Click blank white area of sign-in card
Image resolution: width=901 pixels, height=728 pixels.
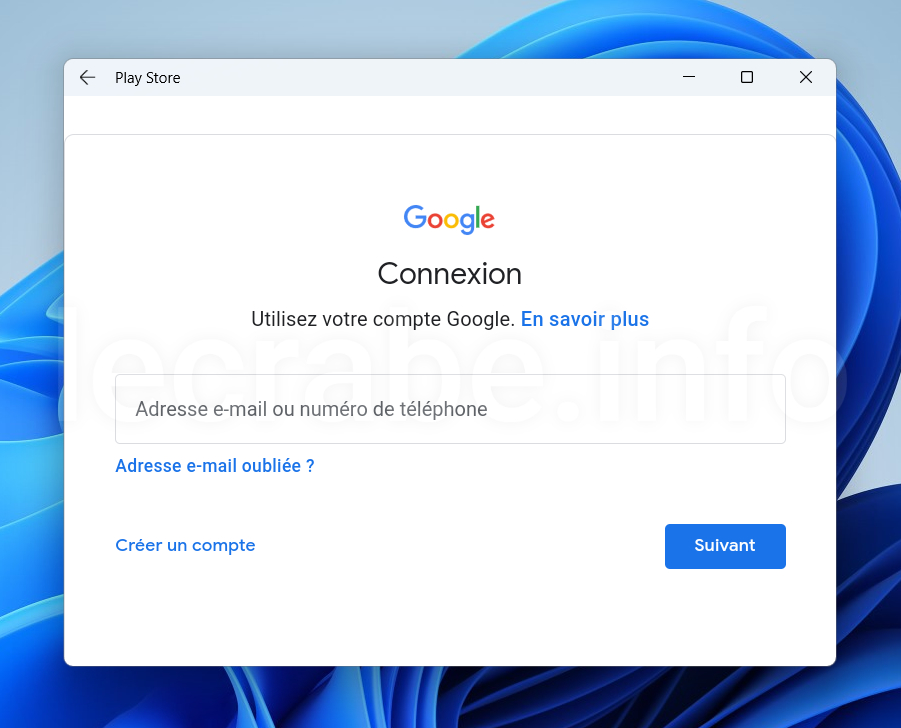click(448, 615)
